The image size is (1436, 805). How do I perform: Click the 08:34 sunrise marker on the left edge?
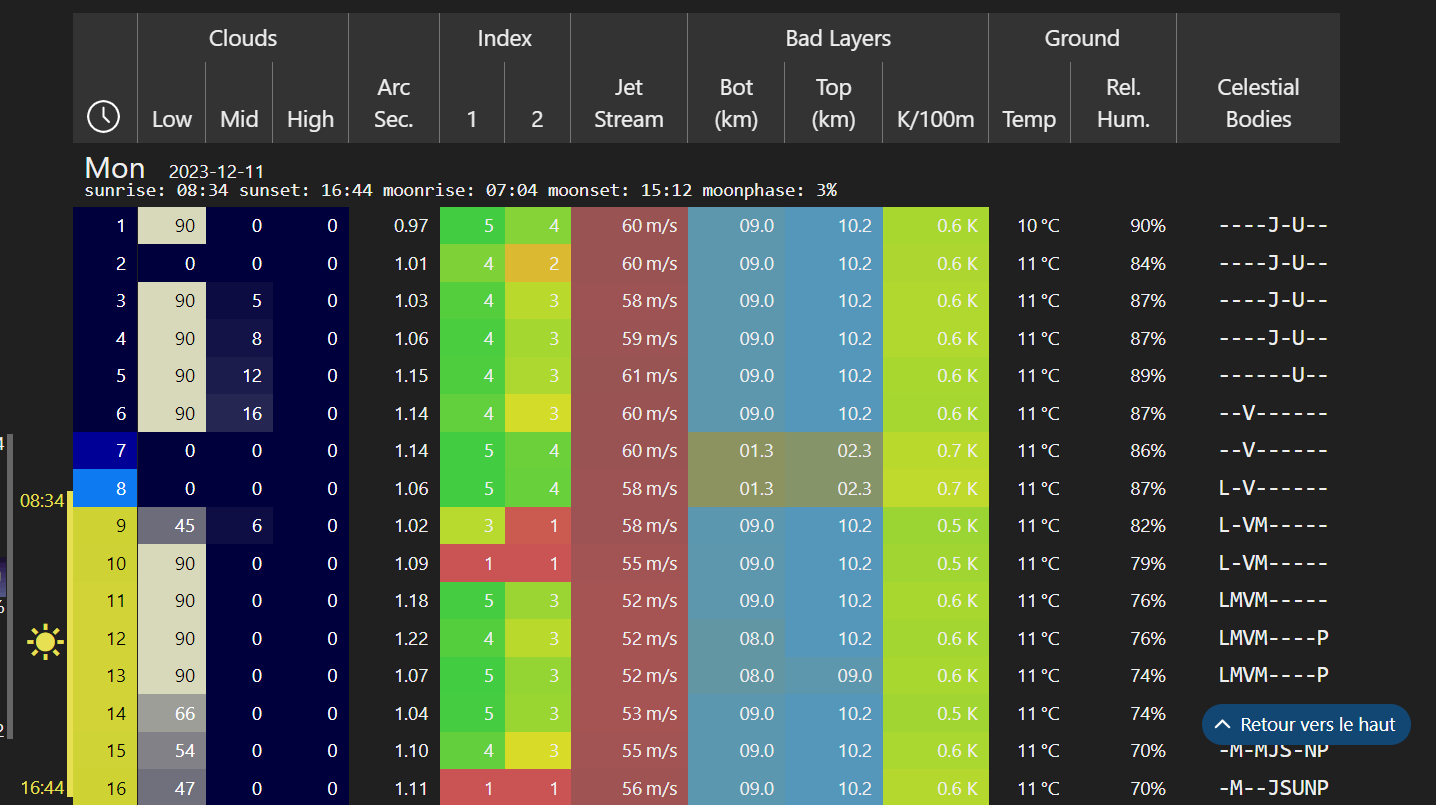42,500
